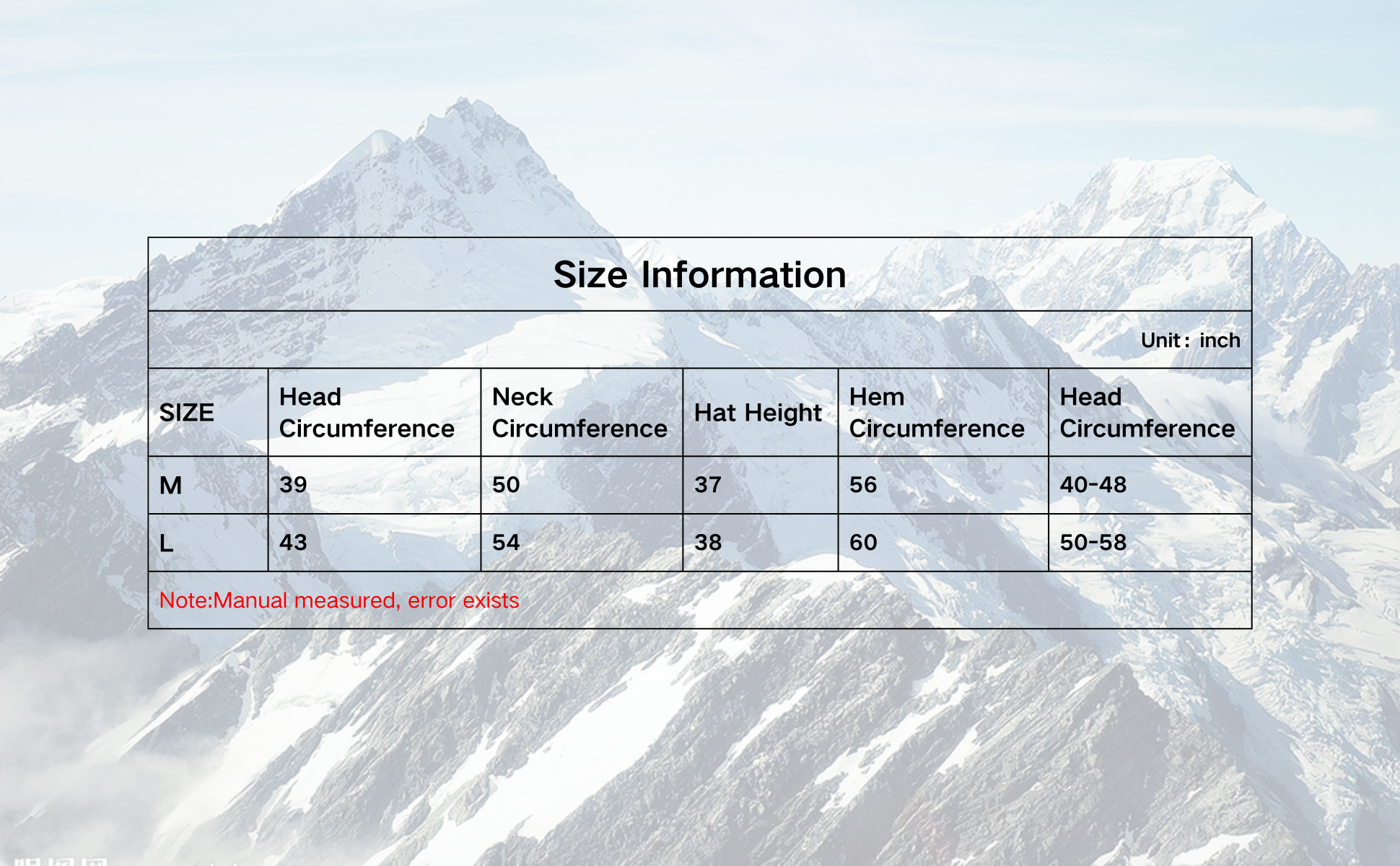The width and height of the screenshot is (1400, 866).
Task: Click the red manual measurement note
Action: click(338, 600)
